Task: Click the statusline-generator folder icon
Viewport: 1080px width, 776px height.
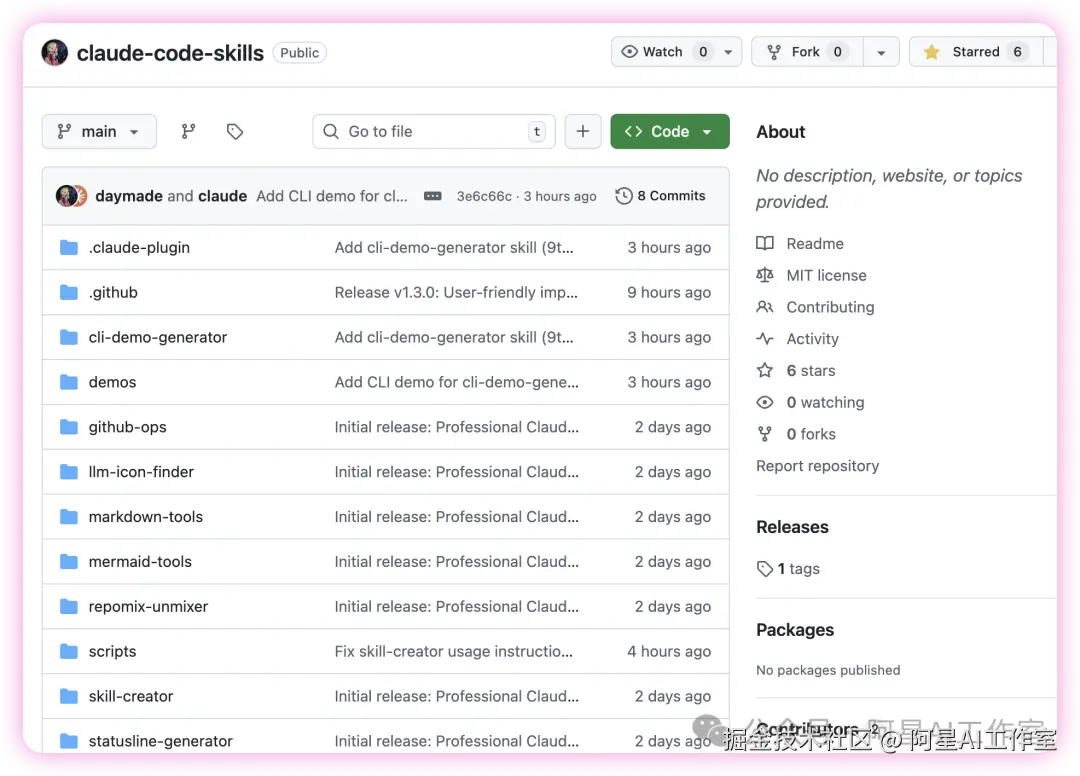Action: [x=69, y=741]
